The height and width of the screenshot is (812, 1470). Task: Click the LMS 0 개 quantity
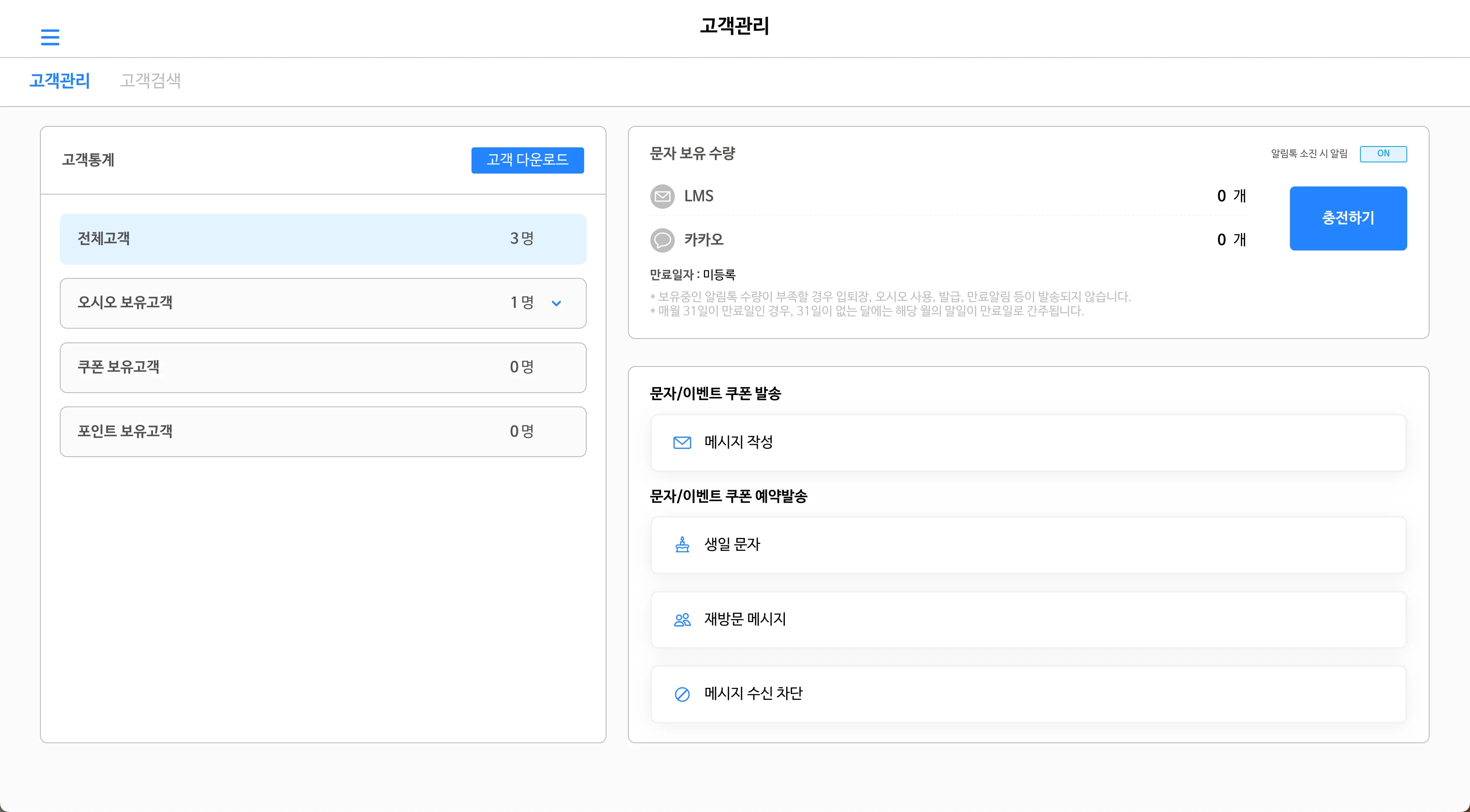(x=1231, y=196)
